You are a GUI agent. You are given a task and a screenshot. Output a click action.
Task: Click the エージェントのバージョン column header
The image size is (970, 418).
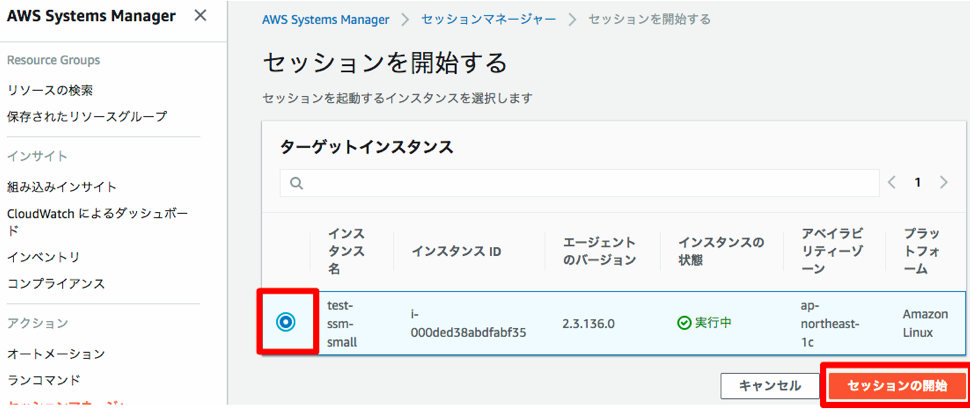[x=599, y=252]
